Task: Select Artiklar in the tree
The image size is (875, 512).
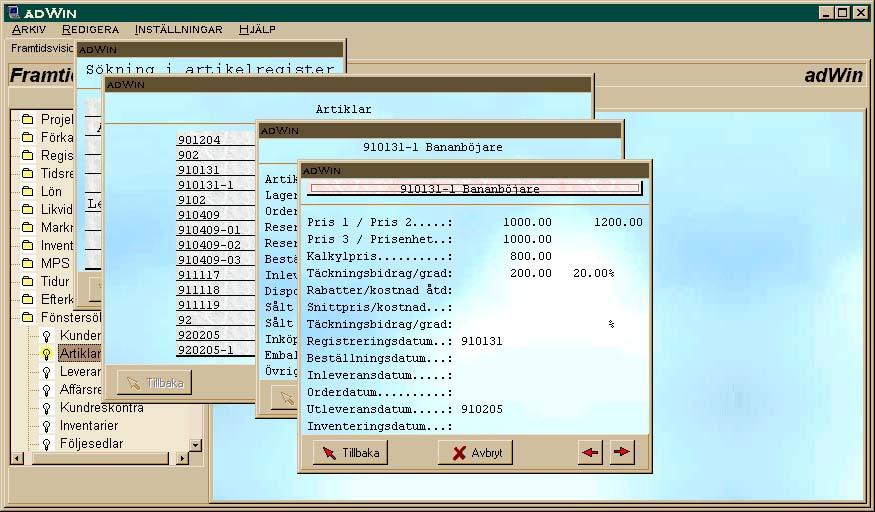Action: point(80,354)
